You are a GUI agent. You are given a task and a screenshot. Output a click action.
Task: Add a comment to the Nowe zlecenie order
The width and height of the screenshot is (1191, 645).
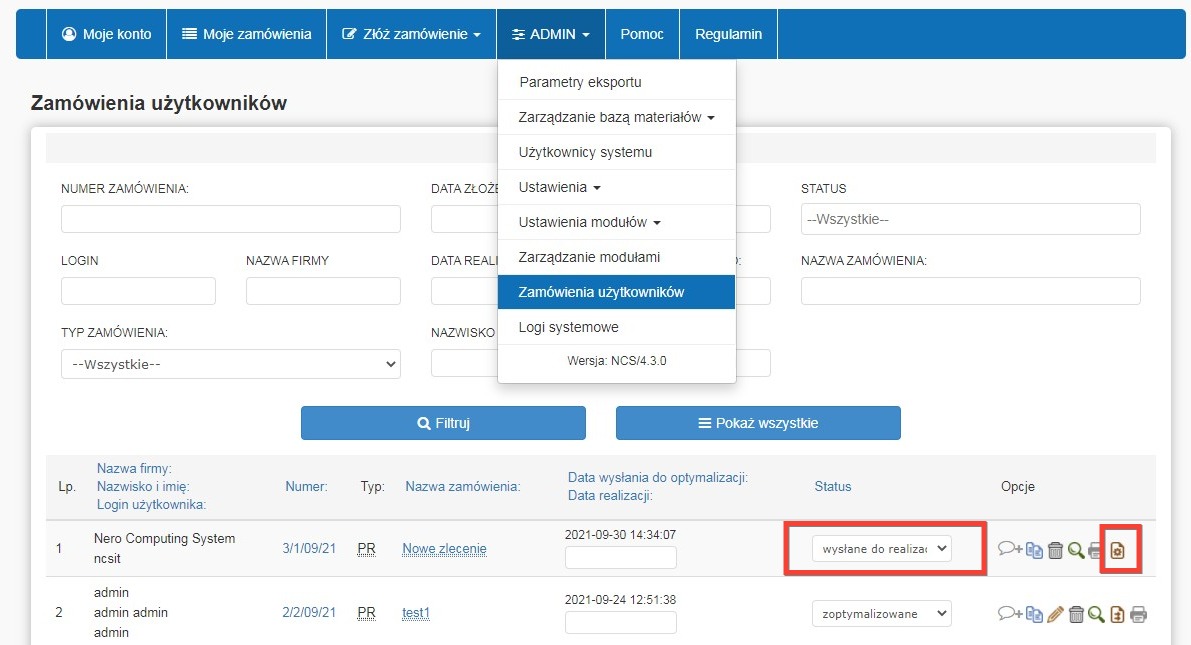1009,549
